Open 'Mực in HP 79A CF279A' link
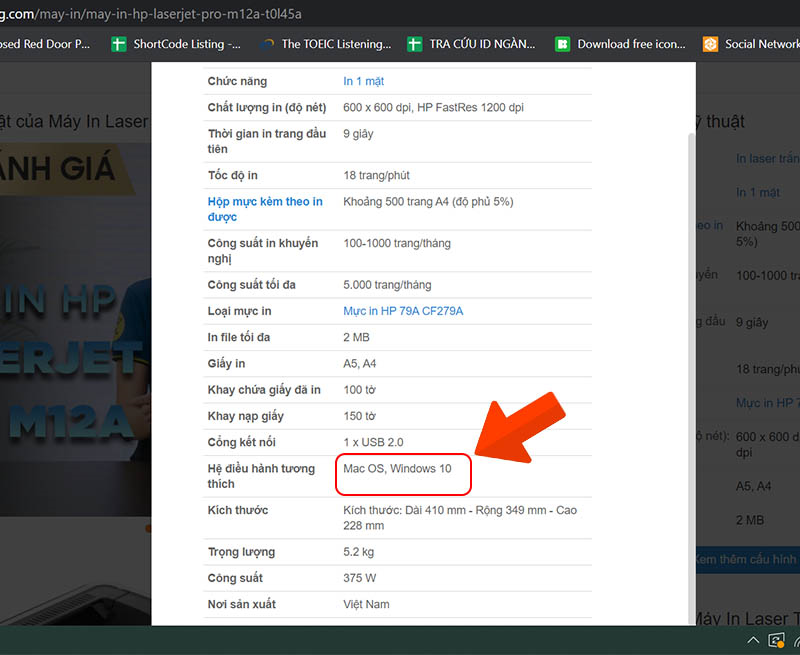The width and height of the screenshot is (800, 655). click(x=403, y=311)
